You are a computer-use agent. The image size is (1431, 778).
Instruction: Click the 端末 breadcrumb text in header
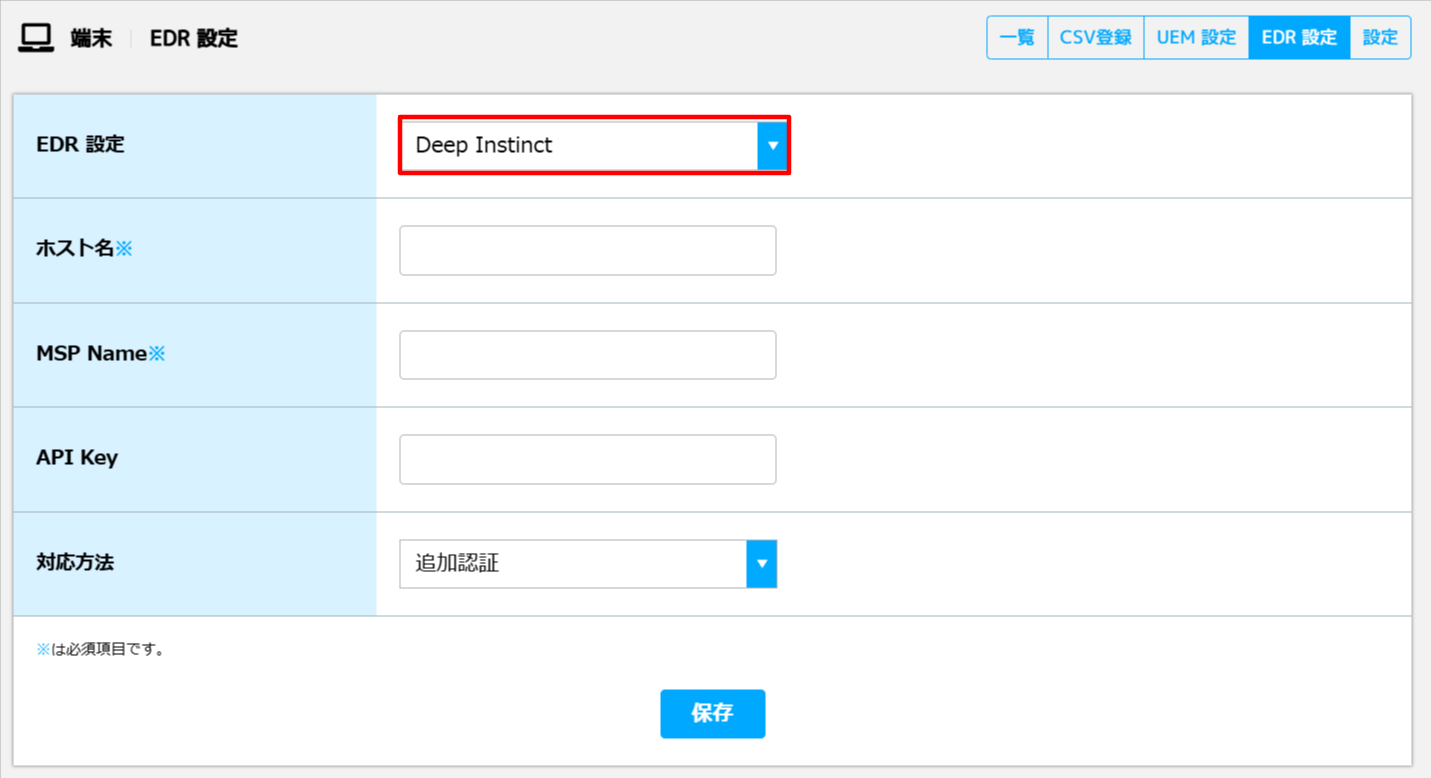tap(91, 39)
